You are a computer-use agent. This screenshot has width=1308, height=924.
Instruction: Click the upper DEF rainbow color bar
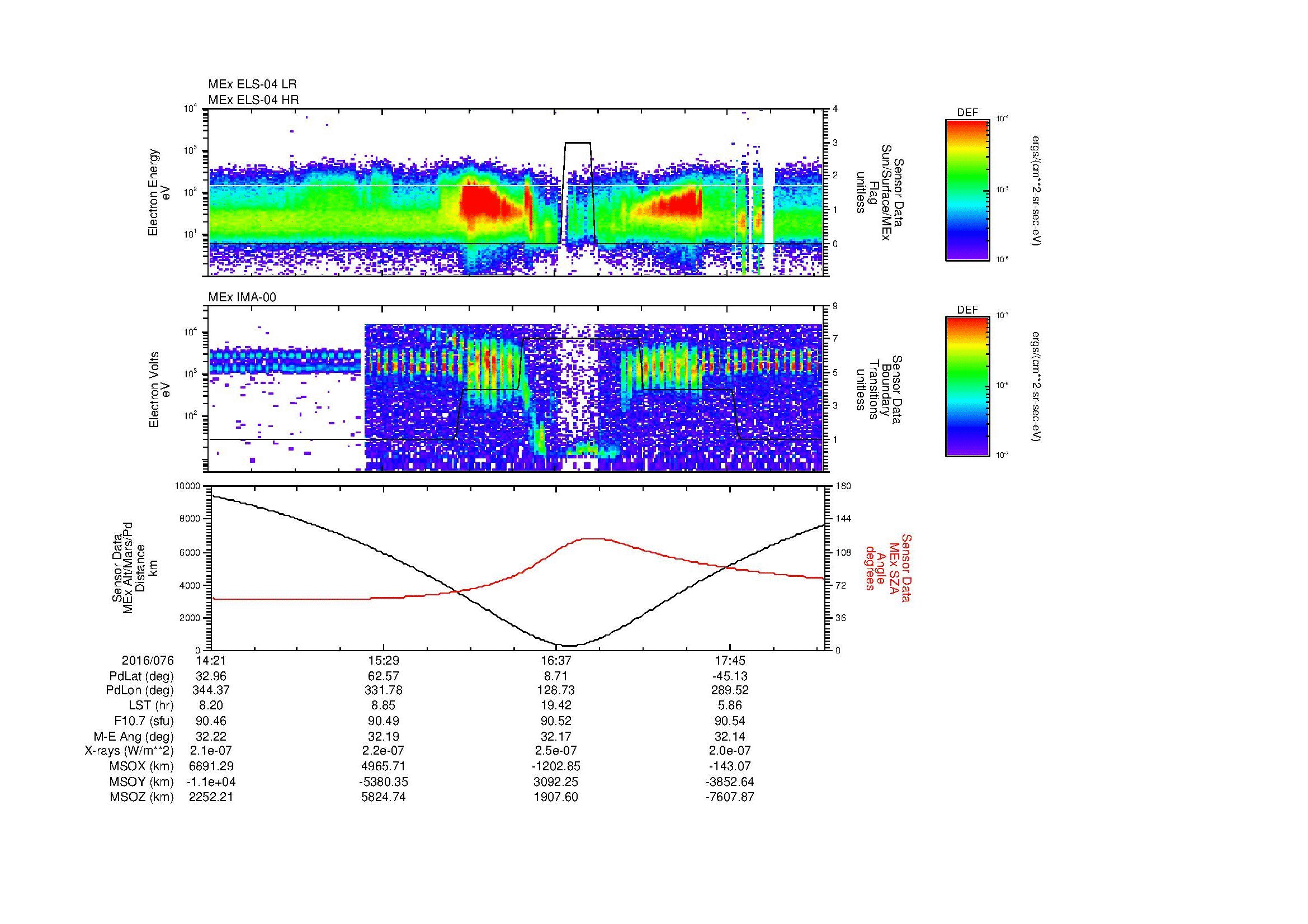pyautogui.click(x=967, y=189)
